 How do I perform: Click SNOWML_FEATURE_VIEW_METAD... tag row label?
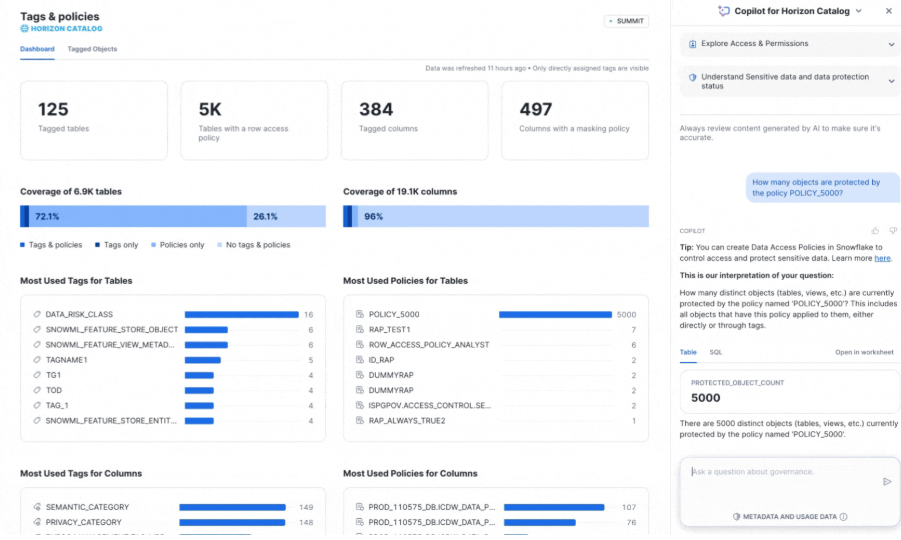tap(110, 345)
